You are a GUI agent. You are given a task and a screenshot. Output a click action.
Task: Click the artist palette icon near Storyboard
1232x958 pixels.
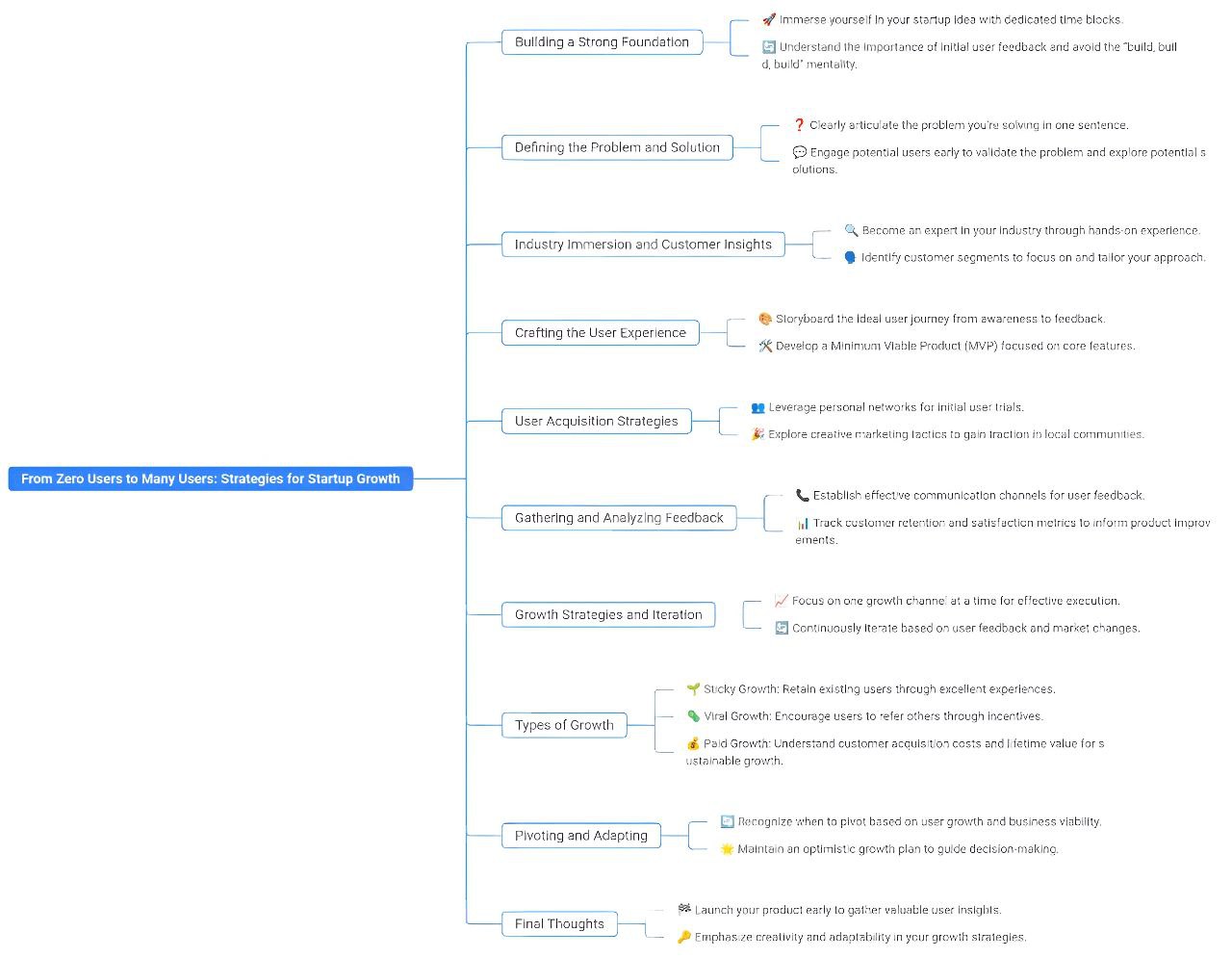(x=765, y=319)
